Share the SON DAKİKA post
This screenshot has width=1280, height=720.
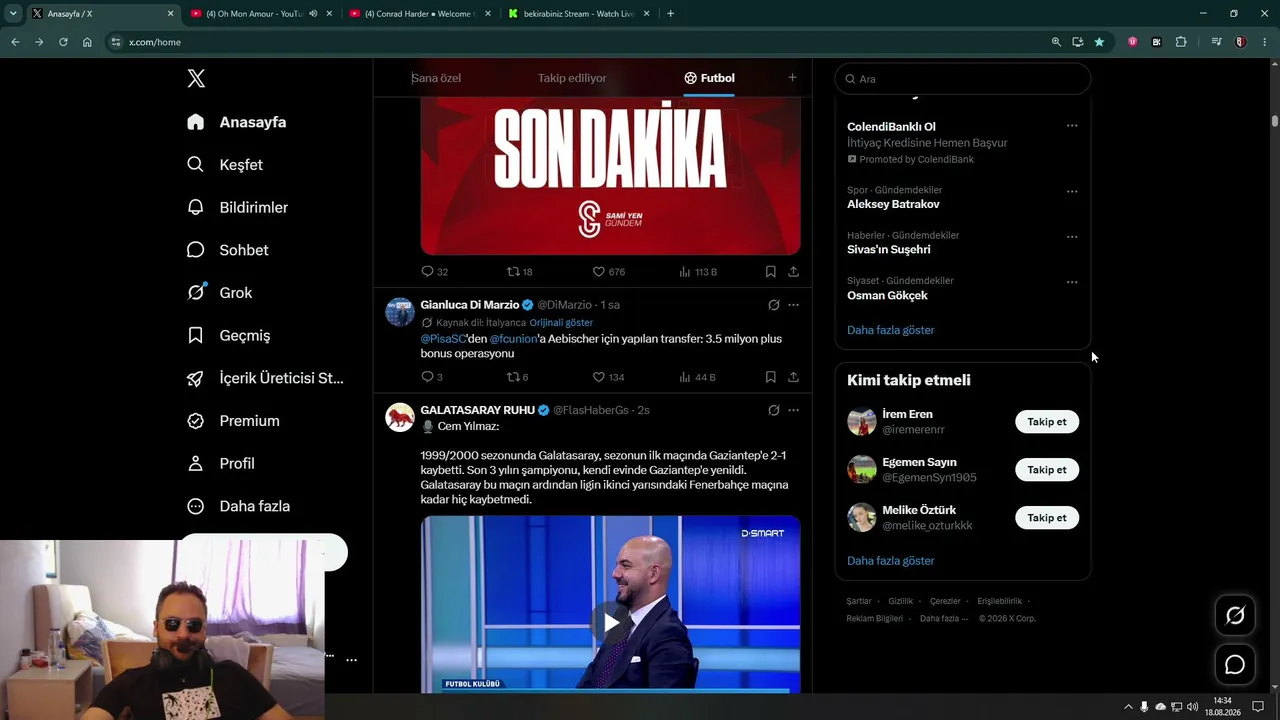tap(793, 272)
